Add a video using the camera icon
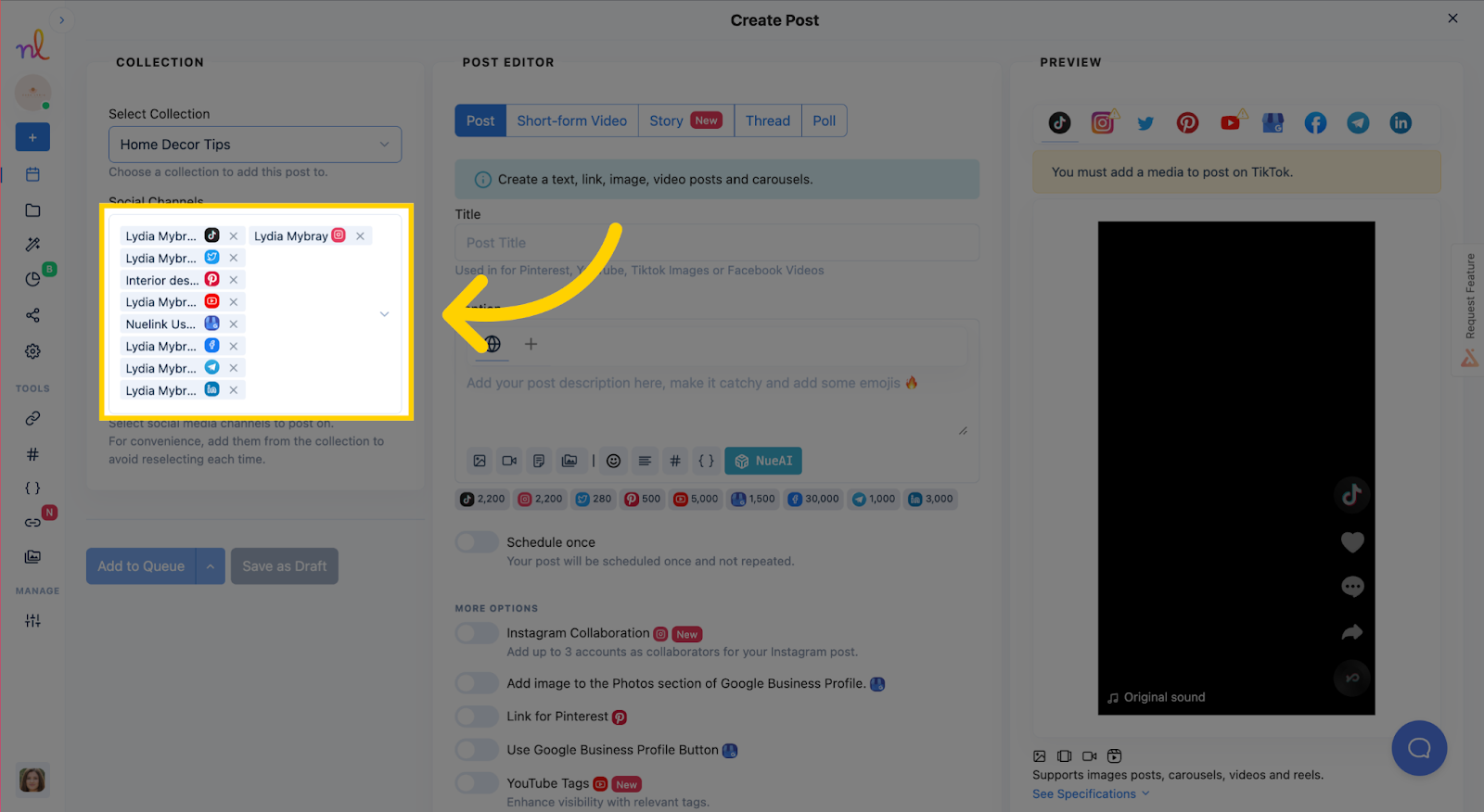 pyautogui.click(x=509, y=461)
